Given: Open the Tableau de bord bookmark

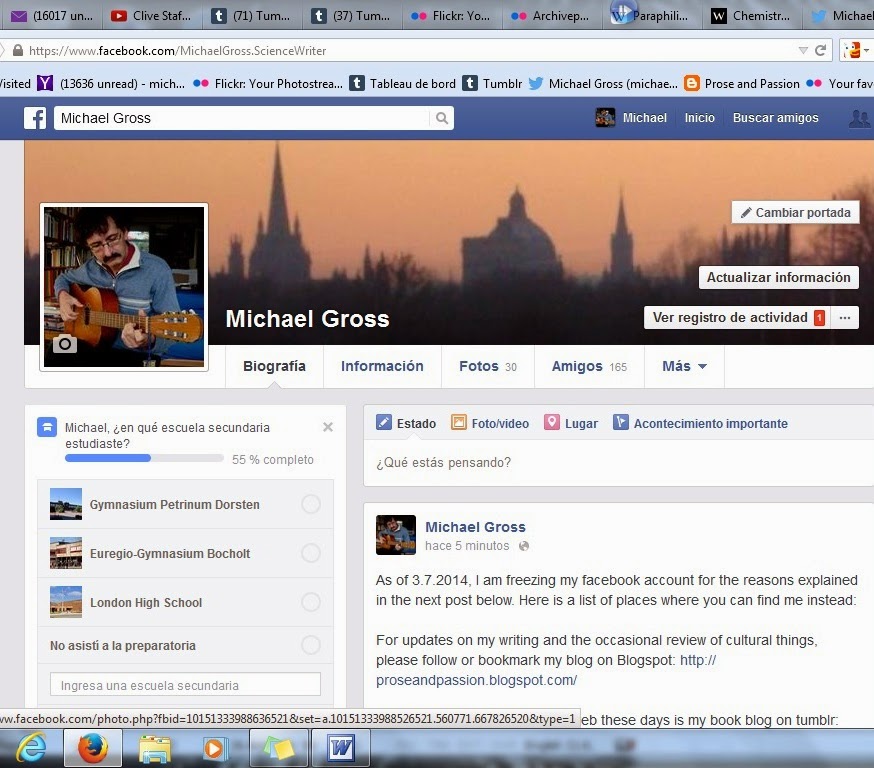Looking at the screenshot, I should pyautogui.click(x=402, y=84).
